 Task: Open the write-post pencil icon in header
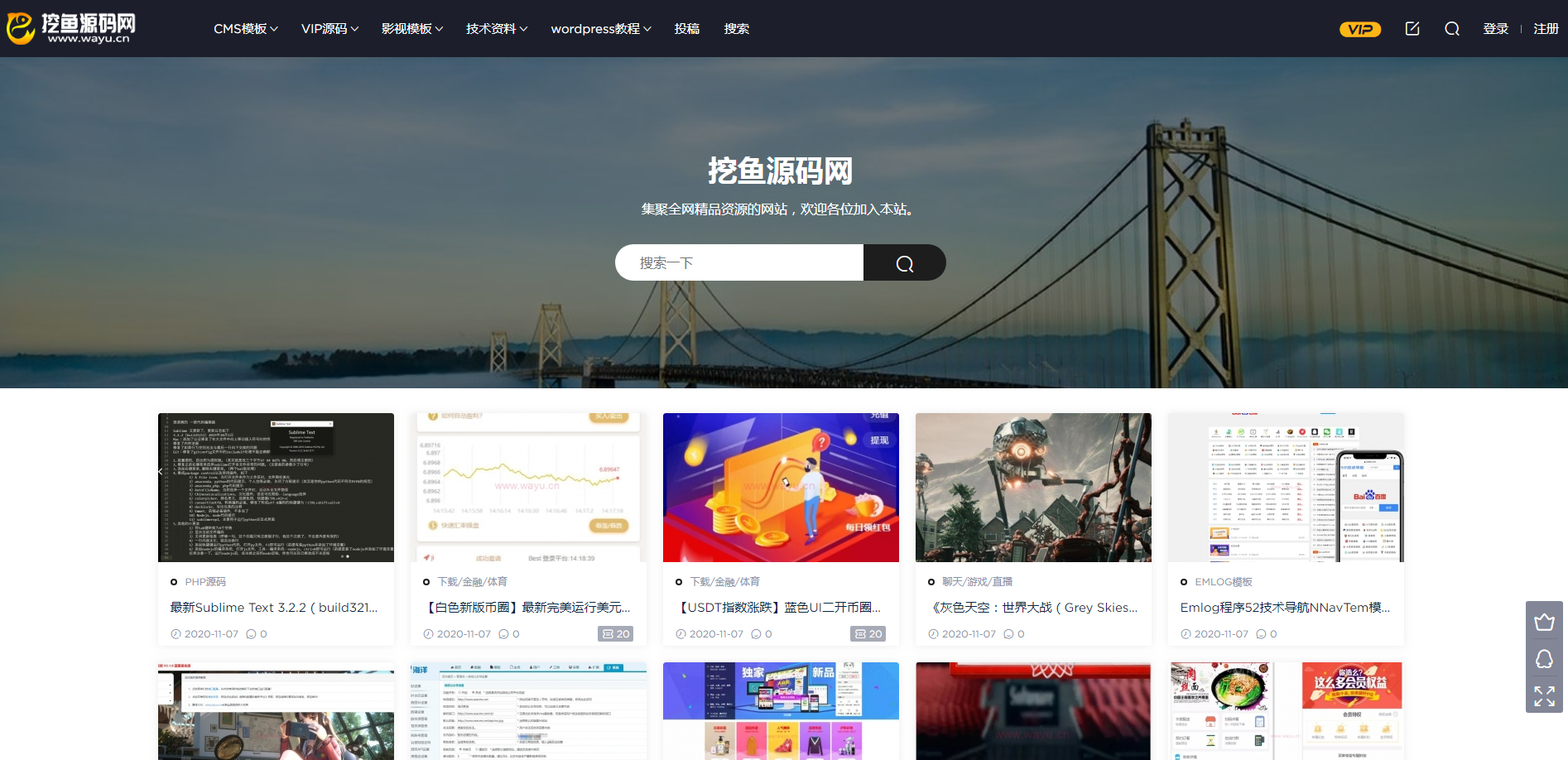tap(1412, 29)
